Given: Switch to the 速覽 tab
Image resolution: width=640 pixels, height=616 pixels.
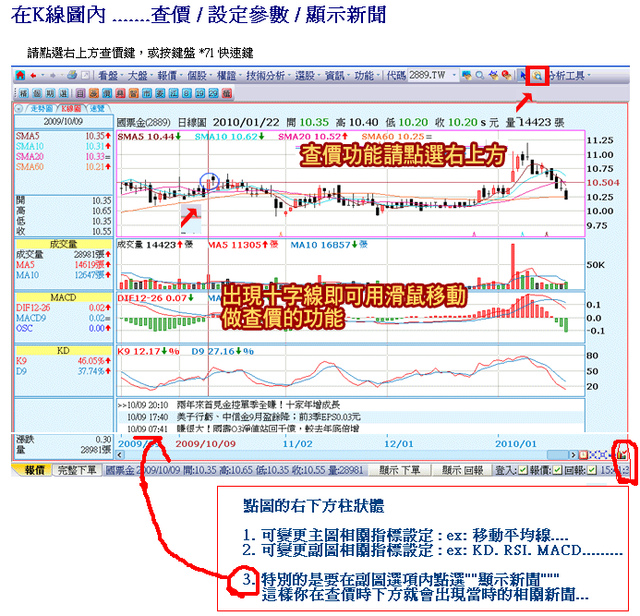Looking at the screenshot, I should coord(97,109).
